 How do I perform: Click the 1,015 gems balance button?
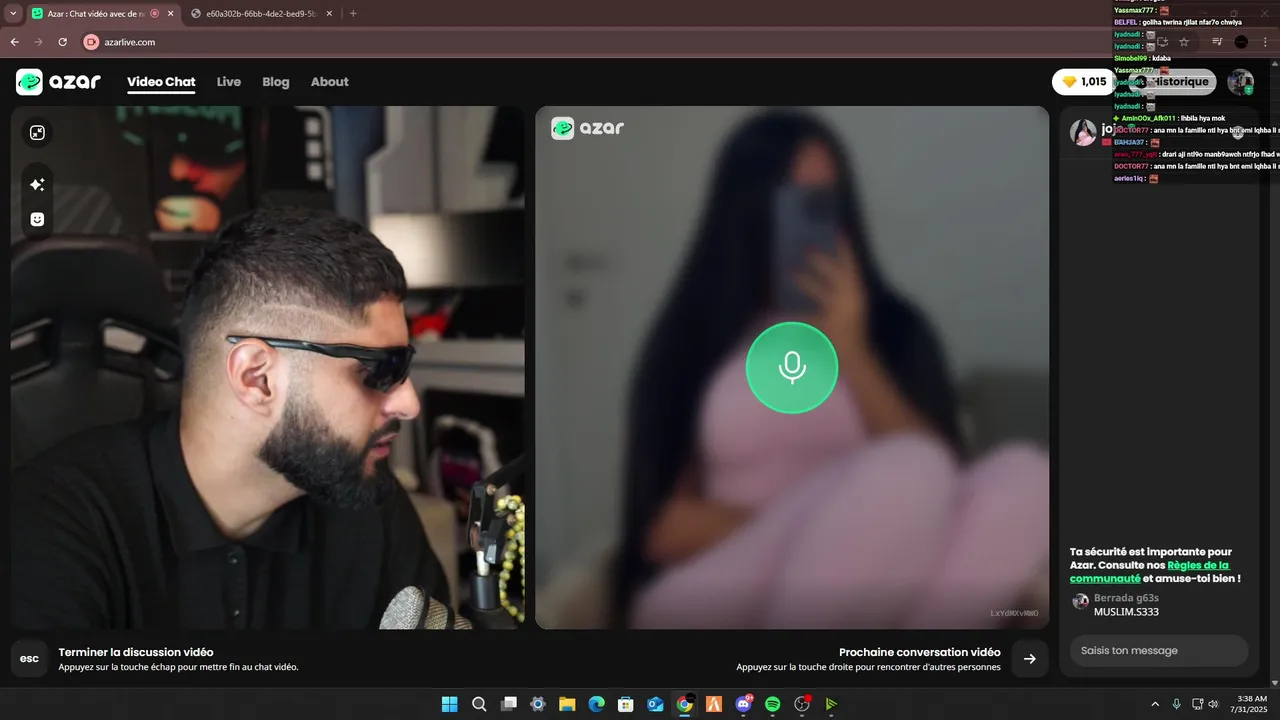tap(1084, 82)
